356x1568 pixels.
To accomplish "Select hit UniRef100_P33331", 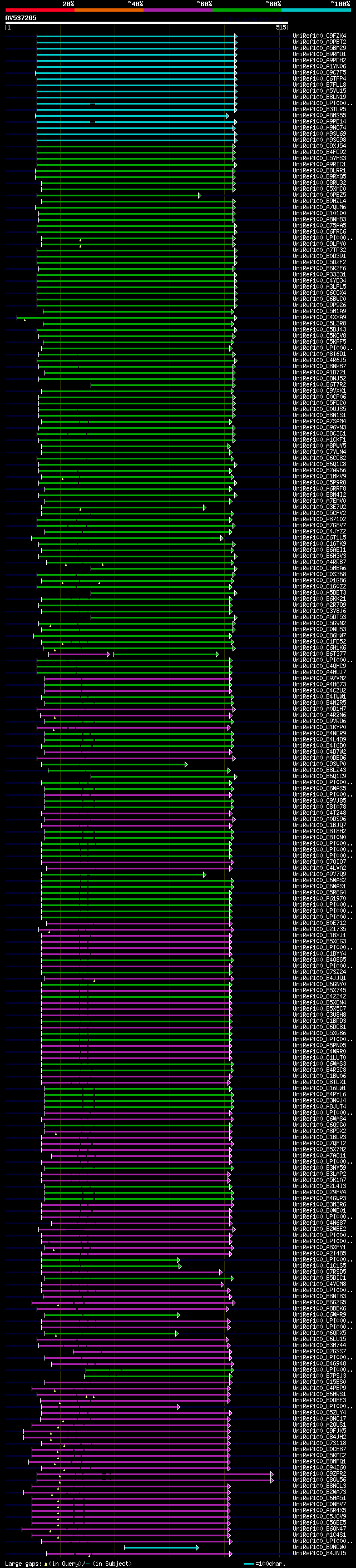I will click(319, 275).
